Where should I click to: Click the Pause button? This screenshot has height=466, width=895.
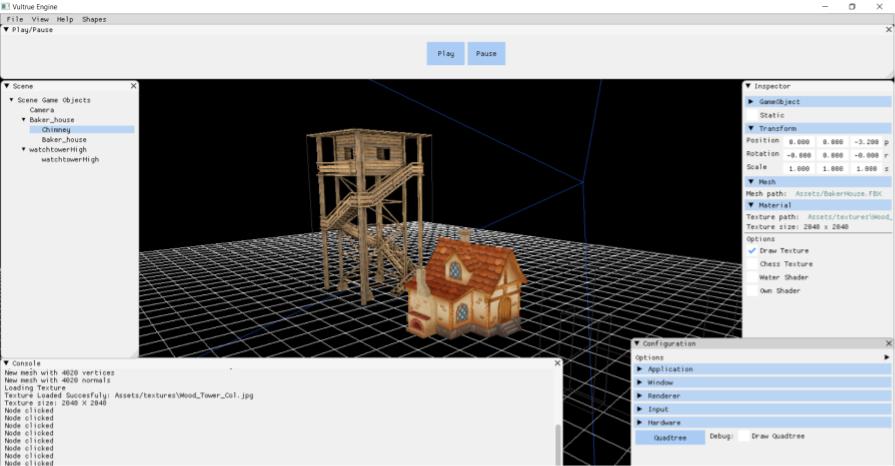pyautogui.click(x=486, y=53)
